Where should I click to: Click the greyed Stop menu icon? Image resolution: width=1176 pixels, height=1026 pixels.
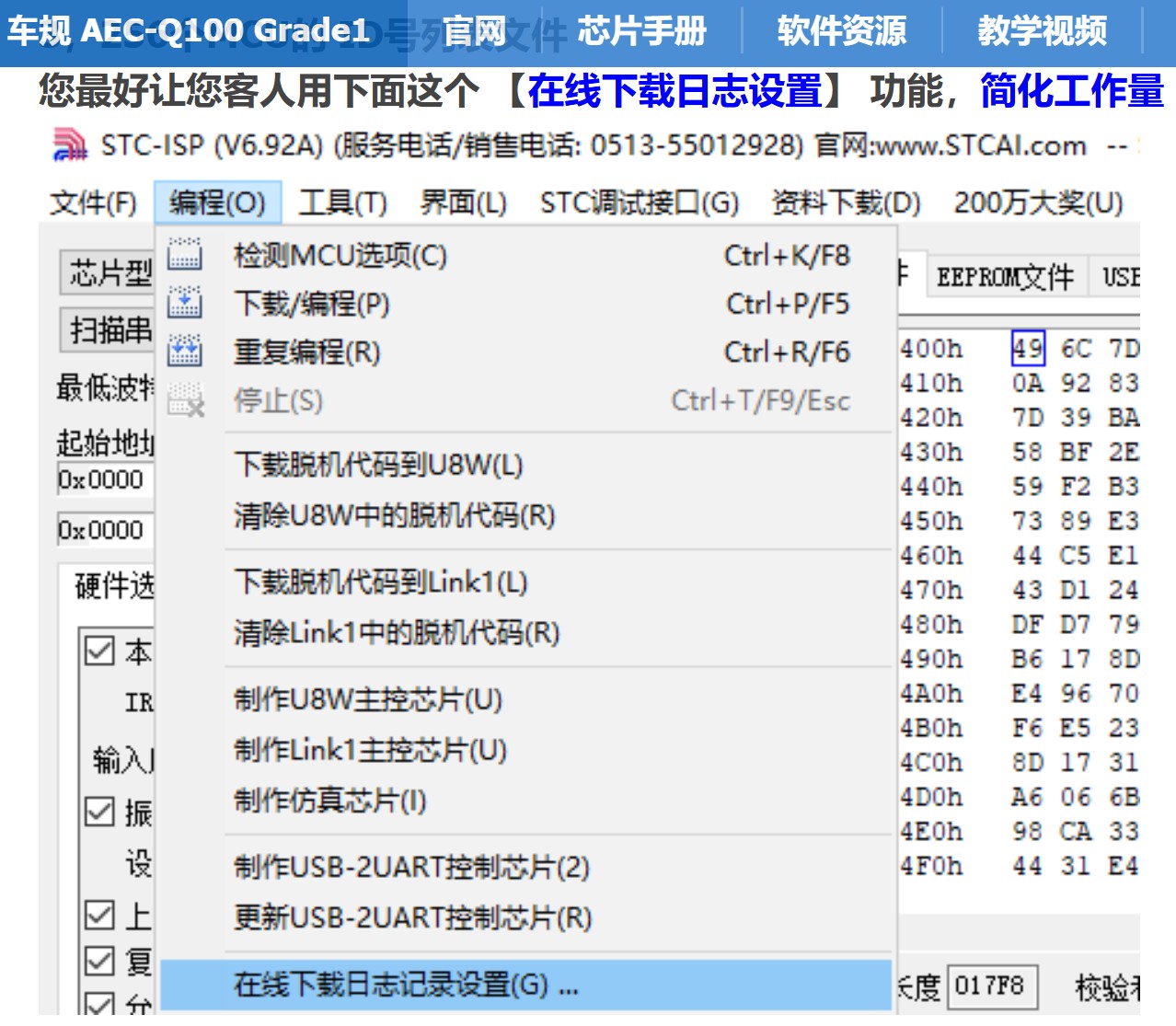click(186, 400)
